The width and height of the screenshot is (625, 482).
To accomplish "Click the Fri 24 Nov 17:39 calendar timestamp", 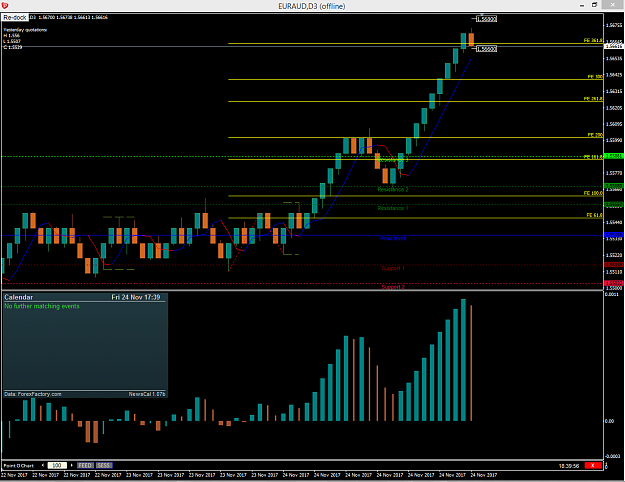I will pos(136,297).
